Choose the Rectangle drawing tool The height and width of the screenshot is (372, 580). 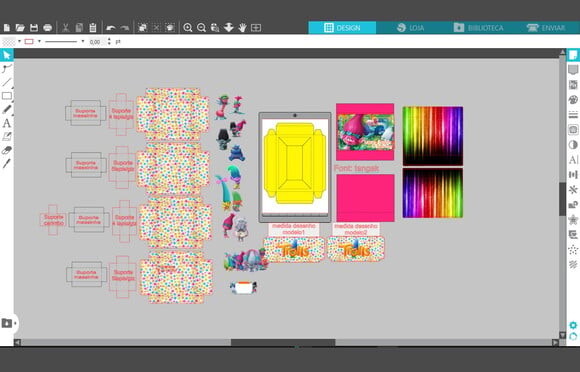point(7,96)
